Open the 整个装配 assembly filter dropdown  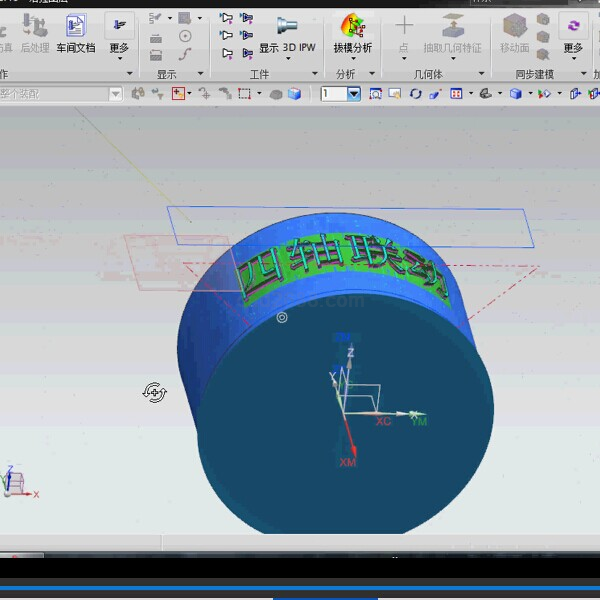coord(115,94)
